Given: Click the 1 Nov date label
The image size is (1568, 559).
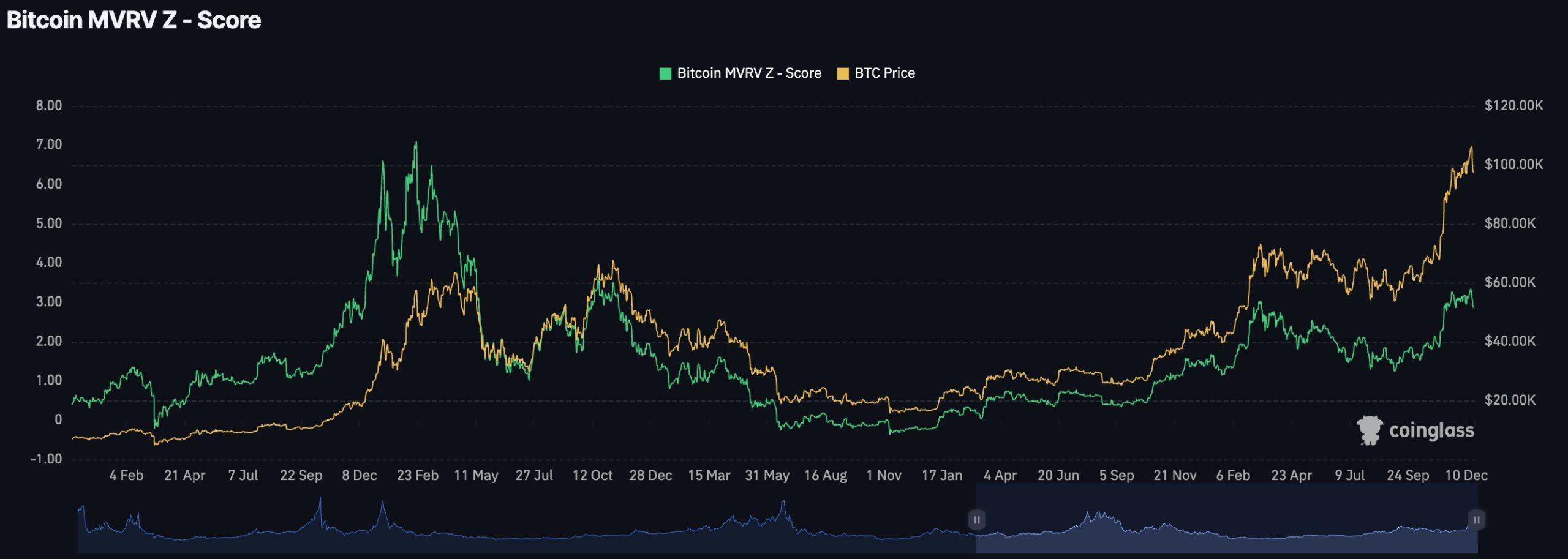Looking at the screenshot, I should 884,476.
